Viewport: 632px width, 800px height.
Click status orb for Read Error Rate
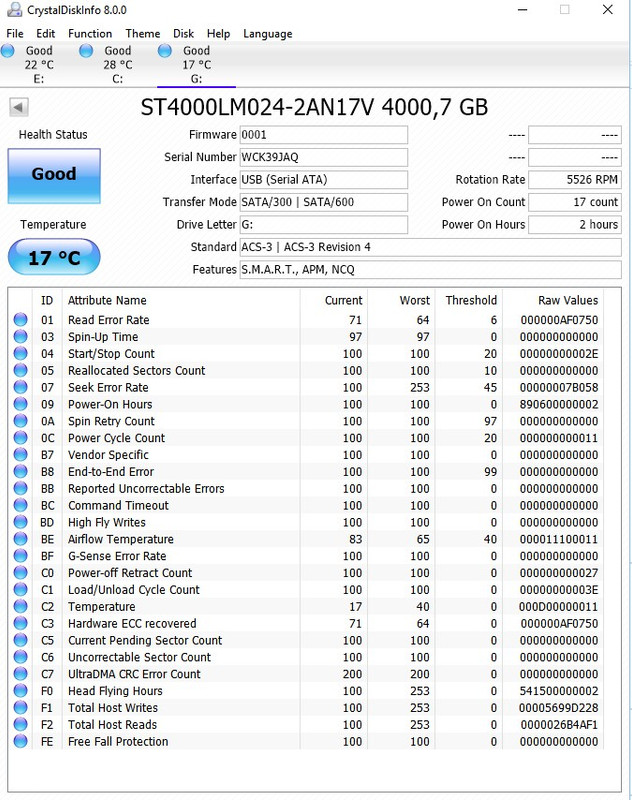point(20,319)
